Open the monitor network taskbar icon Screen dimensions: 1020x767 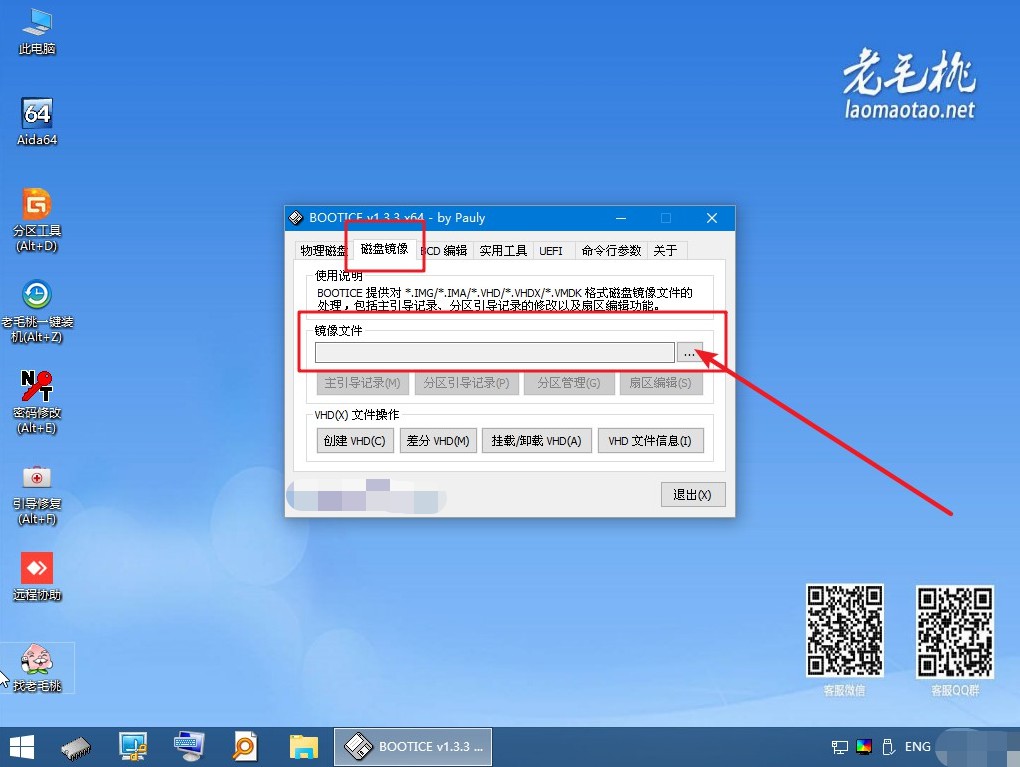tap(133, 747)
